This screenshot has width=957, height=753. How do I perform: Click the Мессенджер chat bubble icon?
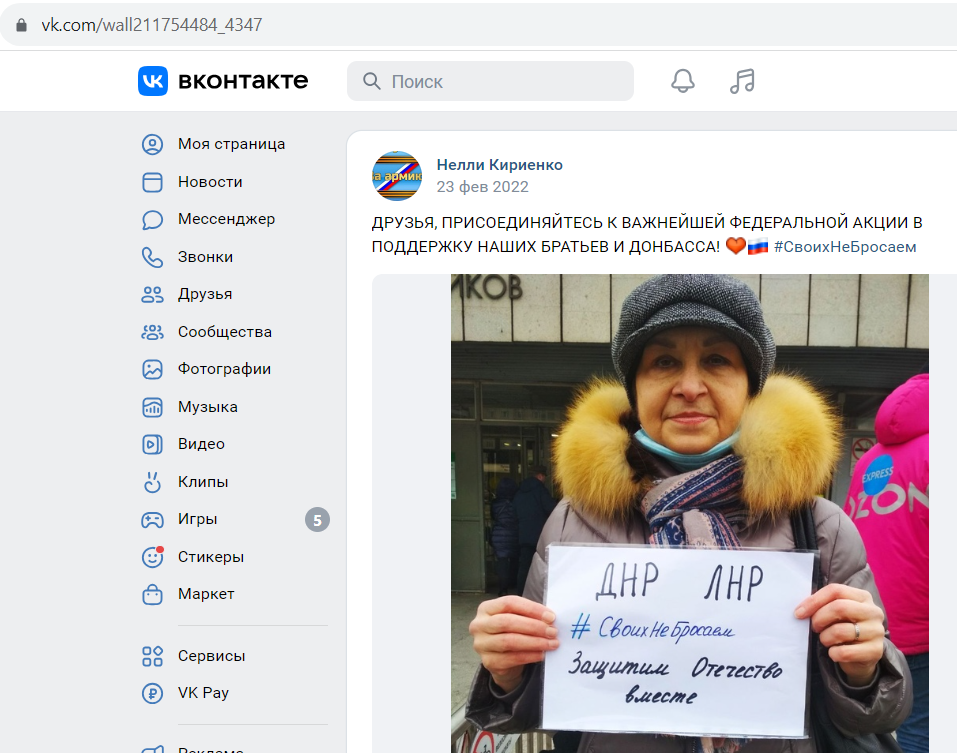click(x=153, y=220)
